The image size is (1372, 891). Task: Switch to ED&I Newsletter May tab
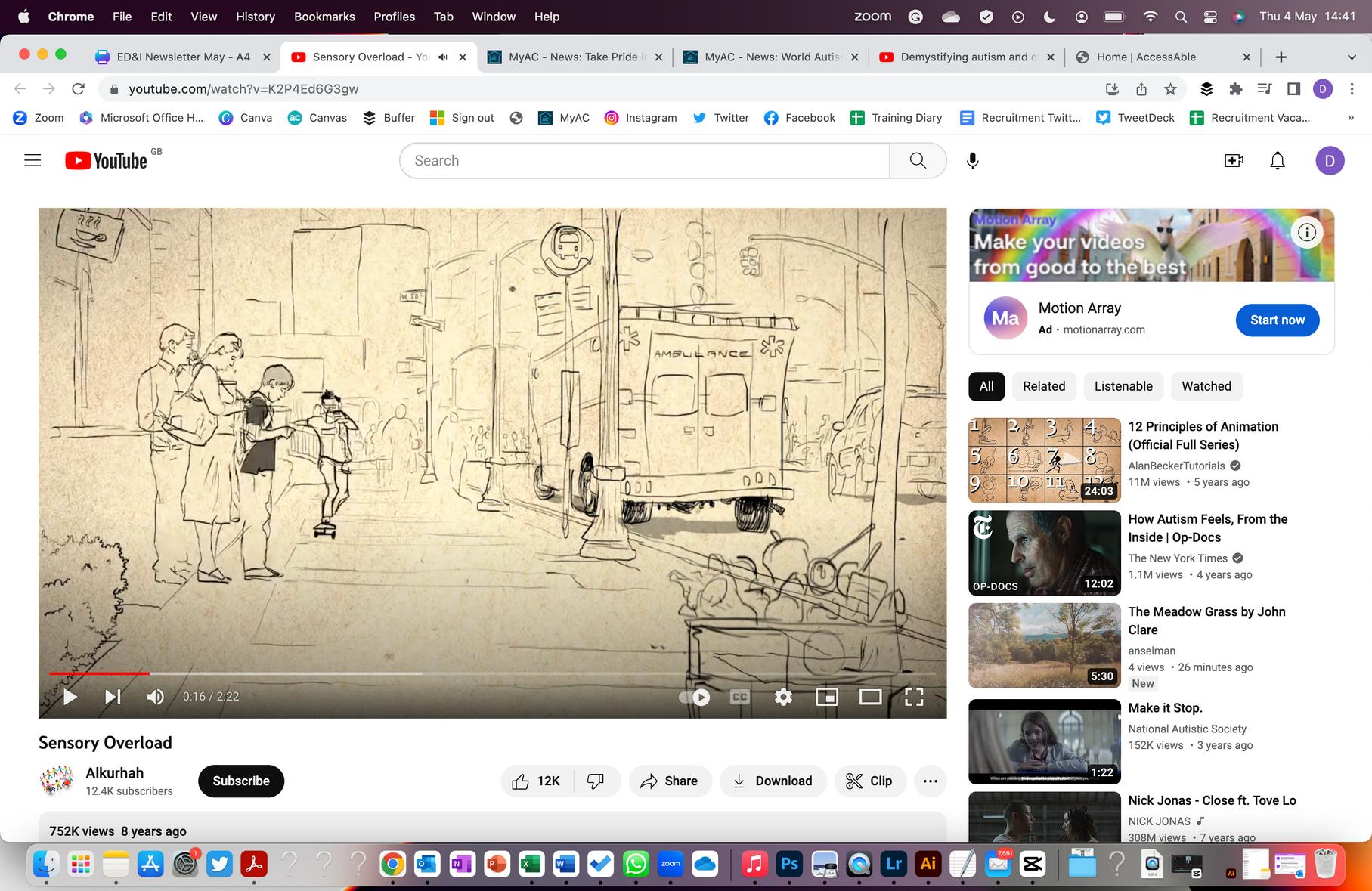tap(183, 57)
